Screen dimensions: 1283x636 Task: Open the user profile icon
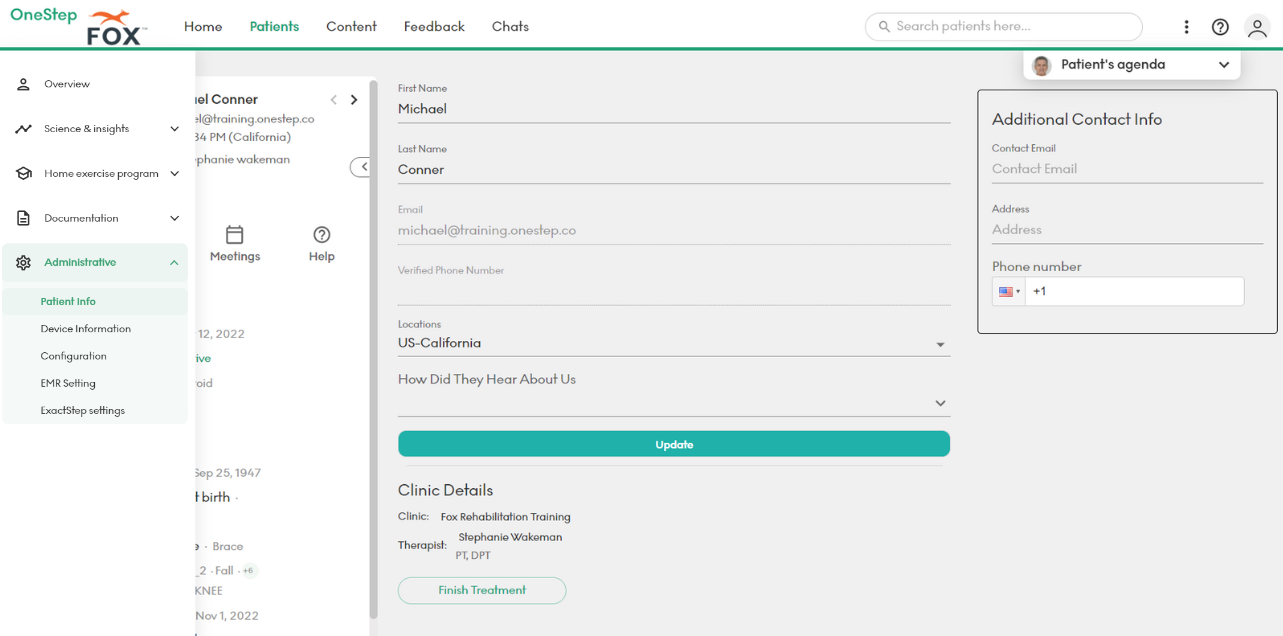[x=1257, y=27]
